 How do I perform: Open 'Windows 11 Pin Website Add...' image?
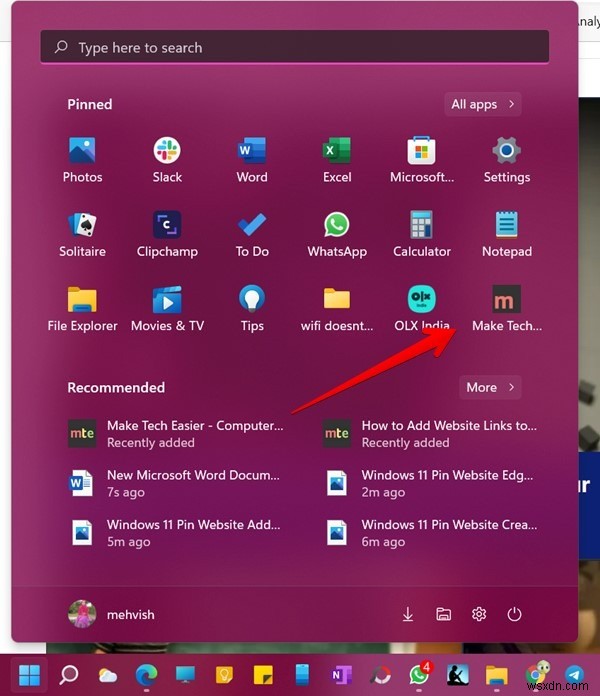click(177, 533)
